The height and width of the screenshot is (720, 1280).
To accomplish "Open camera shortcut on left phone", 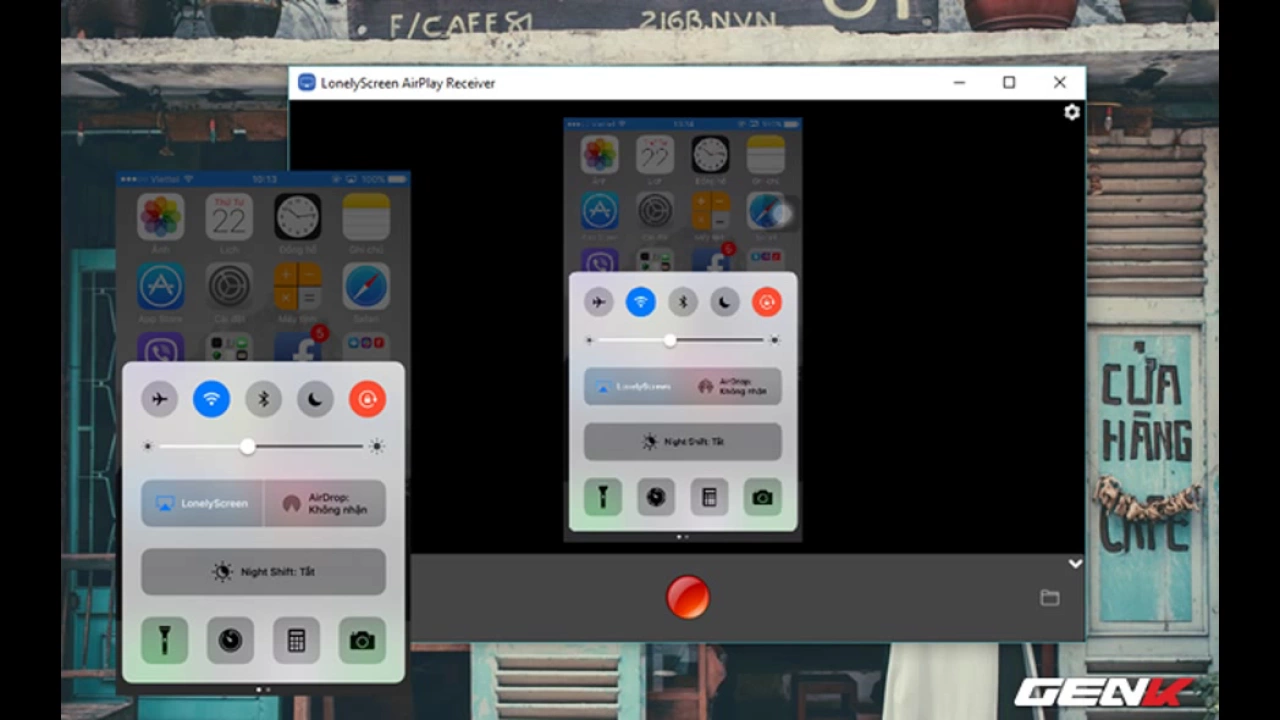I will (x=362, y=641).
